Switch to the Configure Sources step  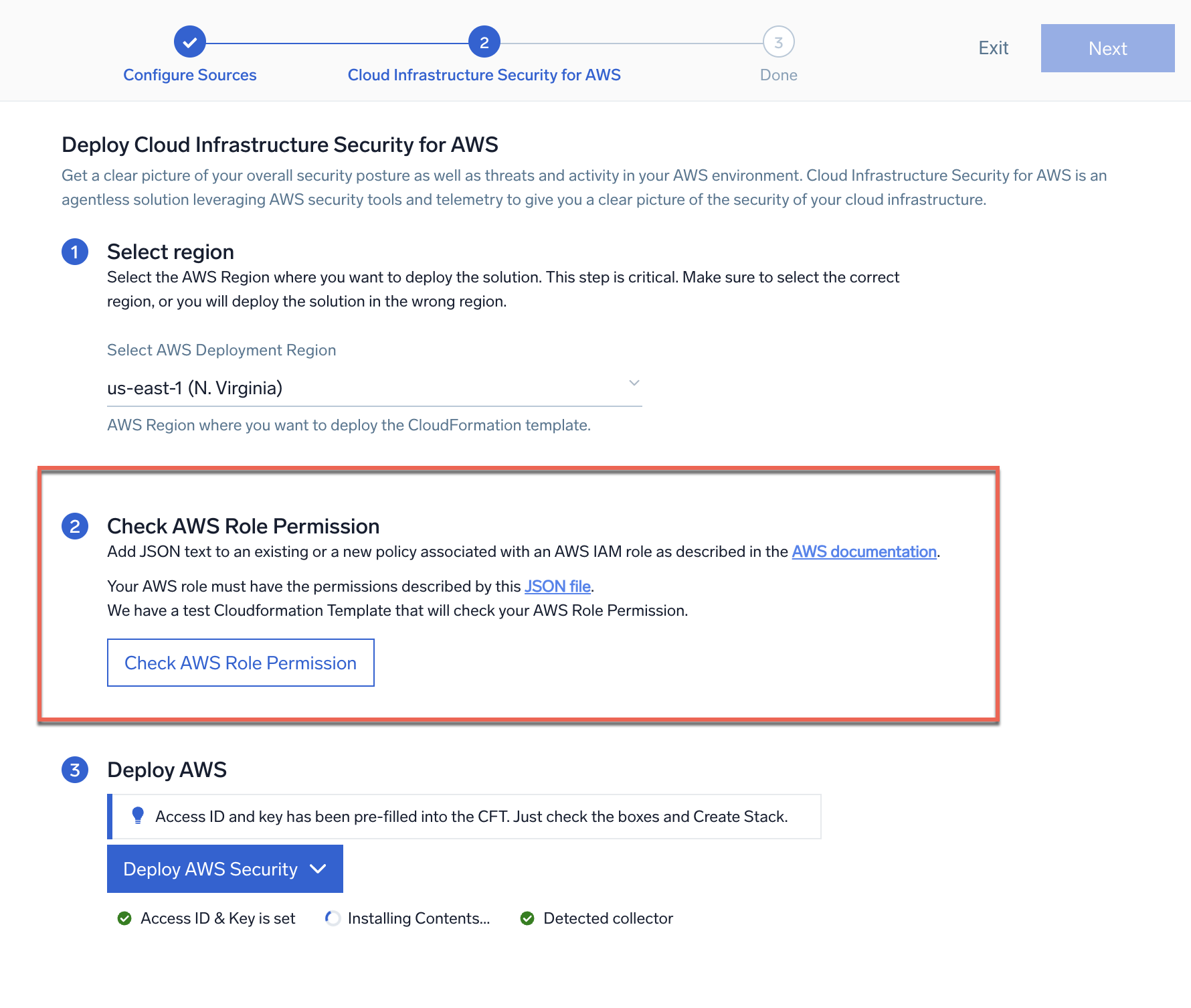pos(189,74)
